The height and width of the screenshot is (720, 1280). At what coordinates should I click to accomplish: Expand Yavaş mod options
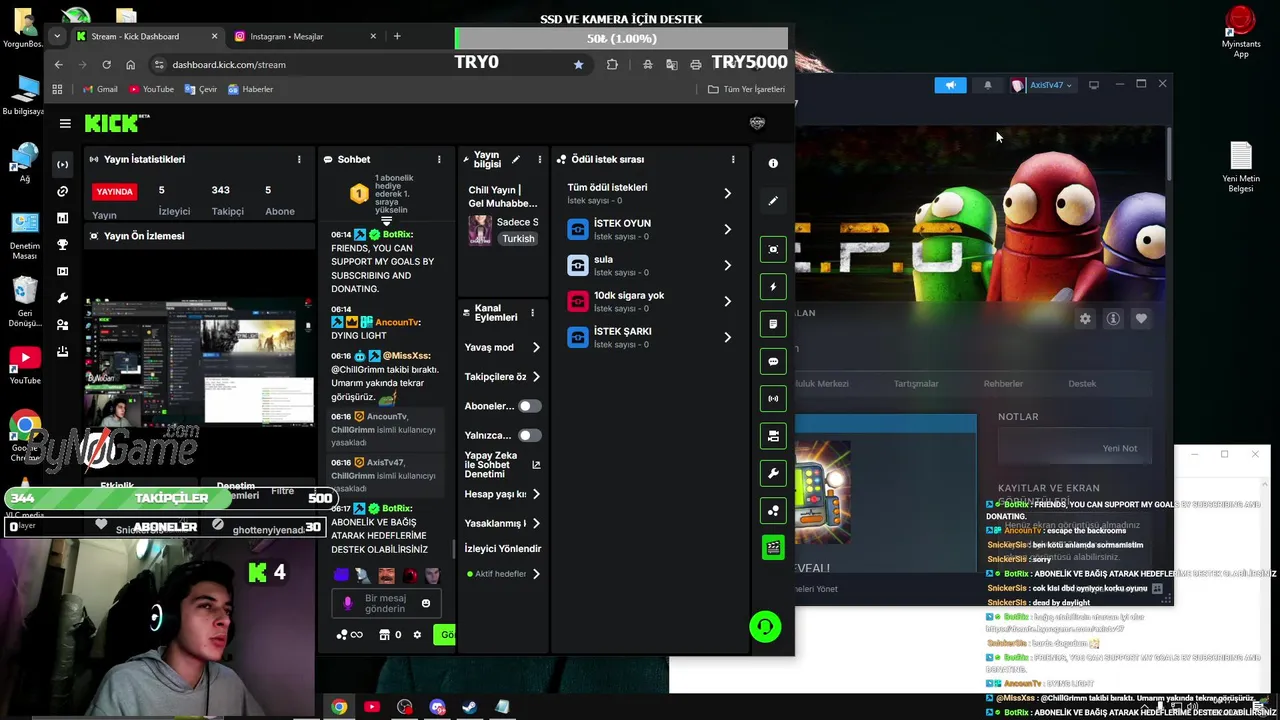536,348
